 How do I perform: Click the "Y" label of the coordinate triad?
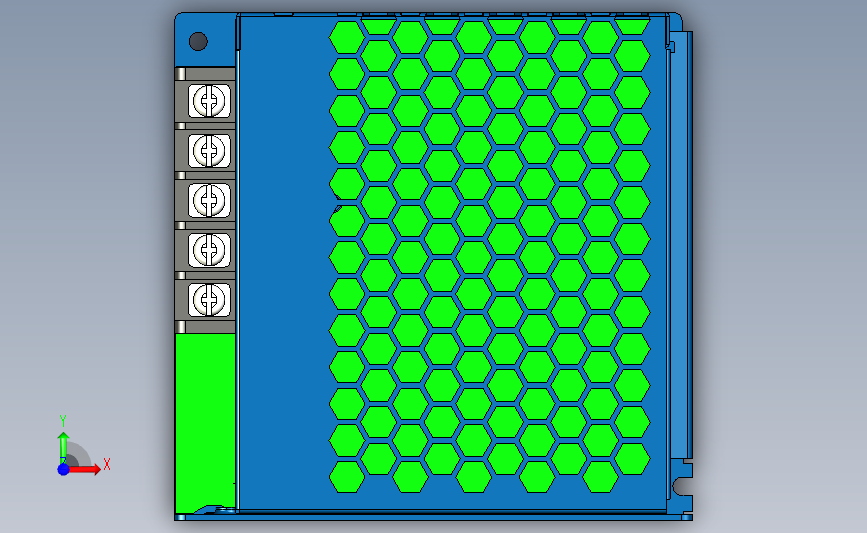coord(62,421)
